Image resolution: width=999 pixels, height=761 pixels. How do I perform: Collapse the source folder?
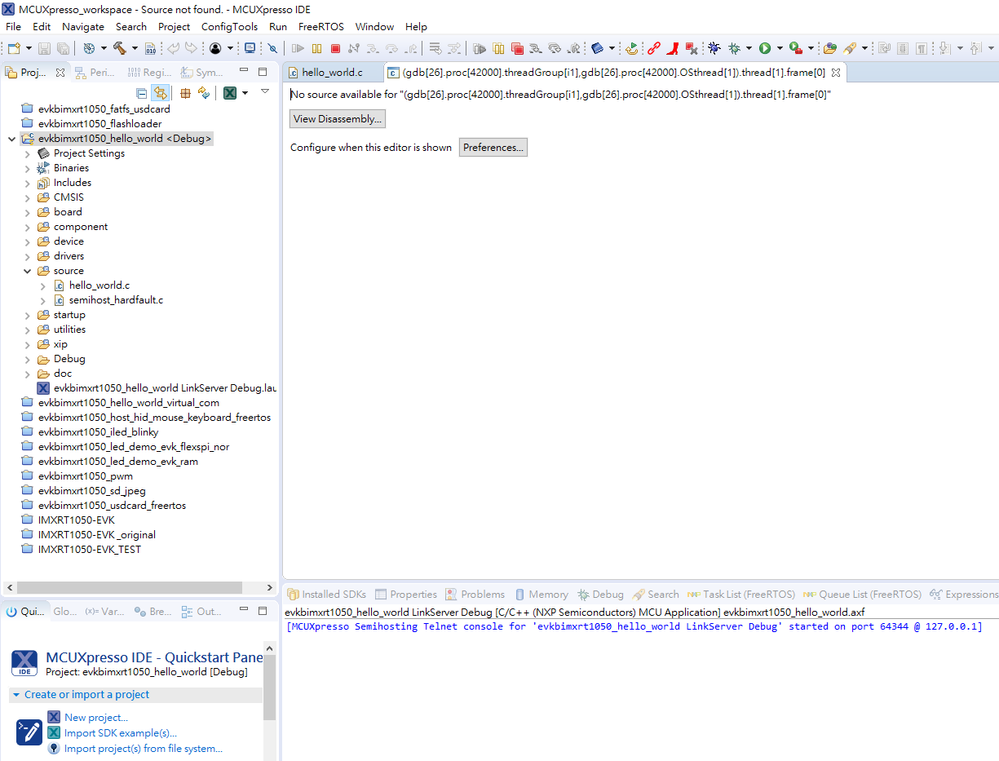[27, 271]
